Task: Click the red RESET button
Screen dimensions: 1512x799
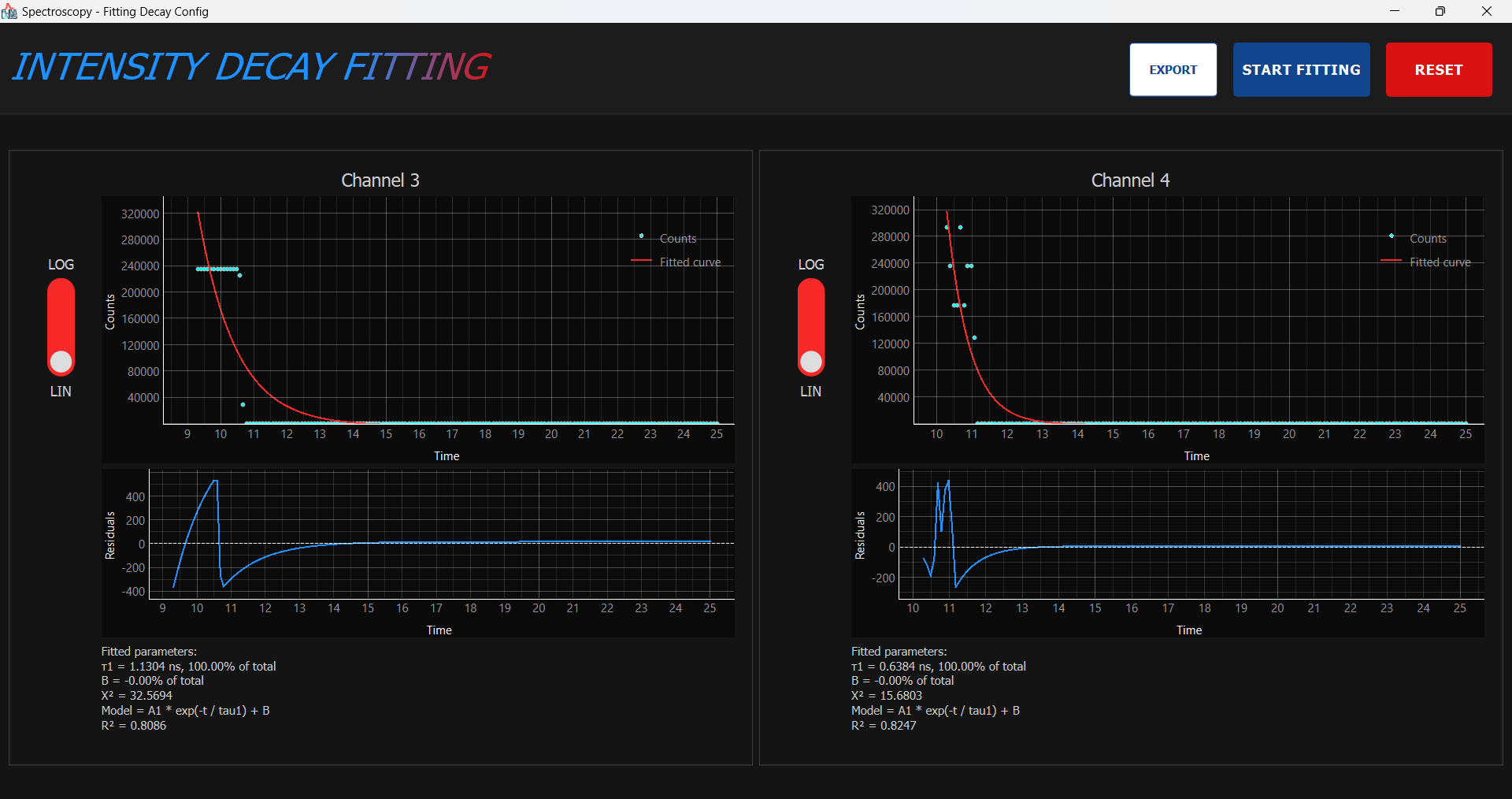Action: pyautogui.click(x=1438, y=69)
